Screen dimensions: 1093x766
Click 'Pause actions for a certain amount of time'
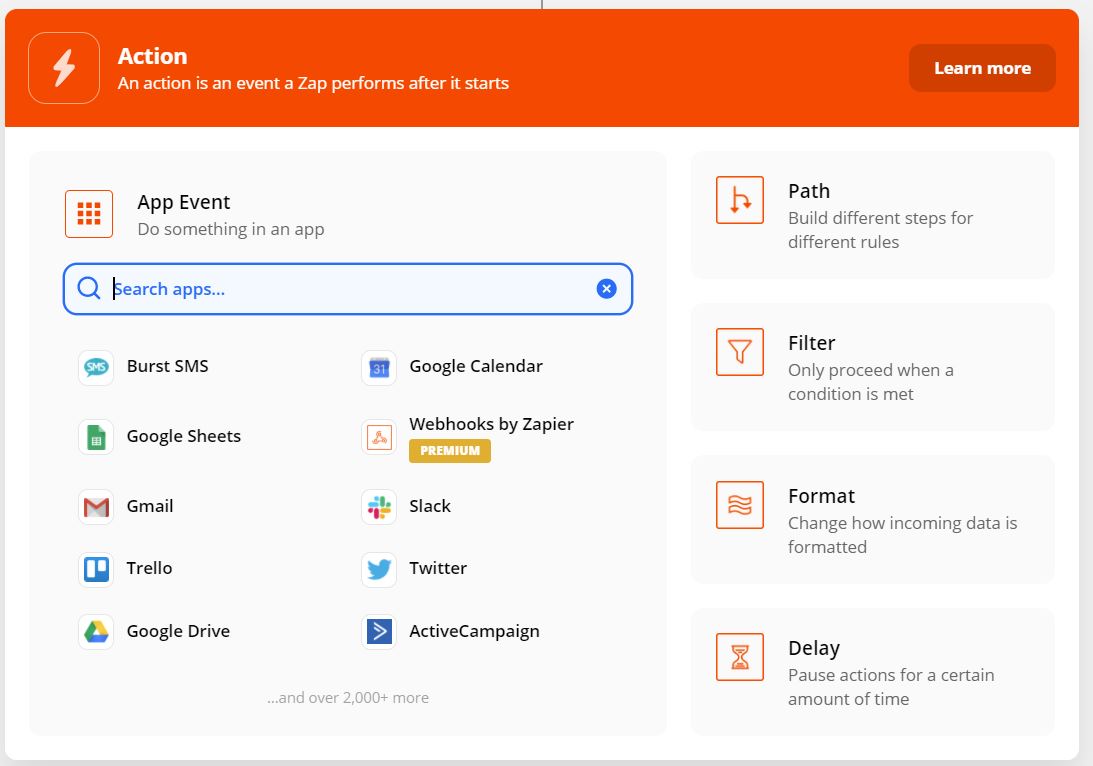click(x=891, y=687)
